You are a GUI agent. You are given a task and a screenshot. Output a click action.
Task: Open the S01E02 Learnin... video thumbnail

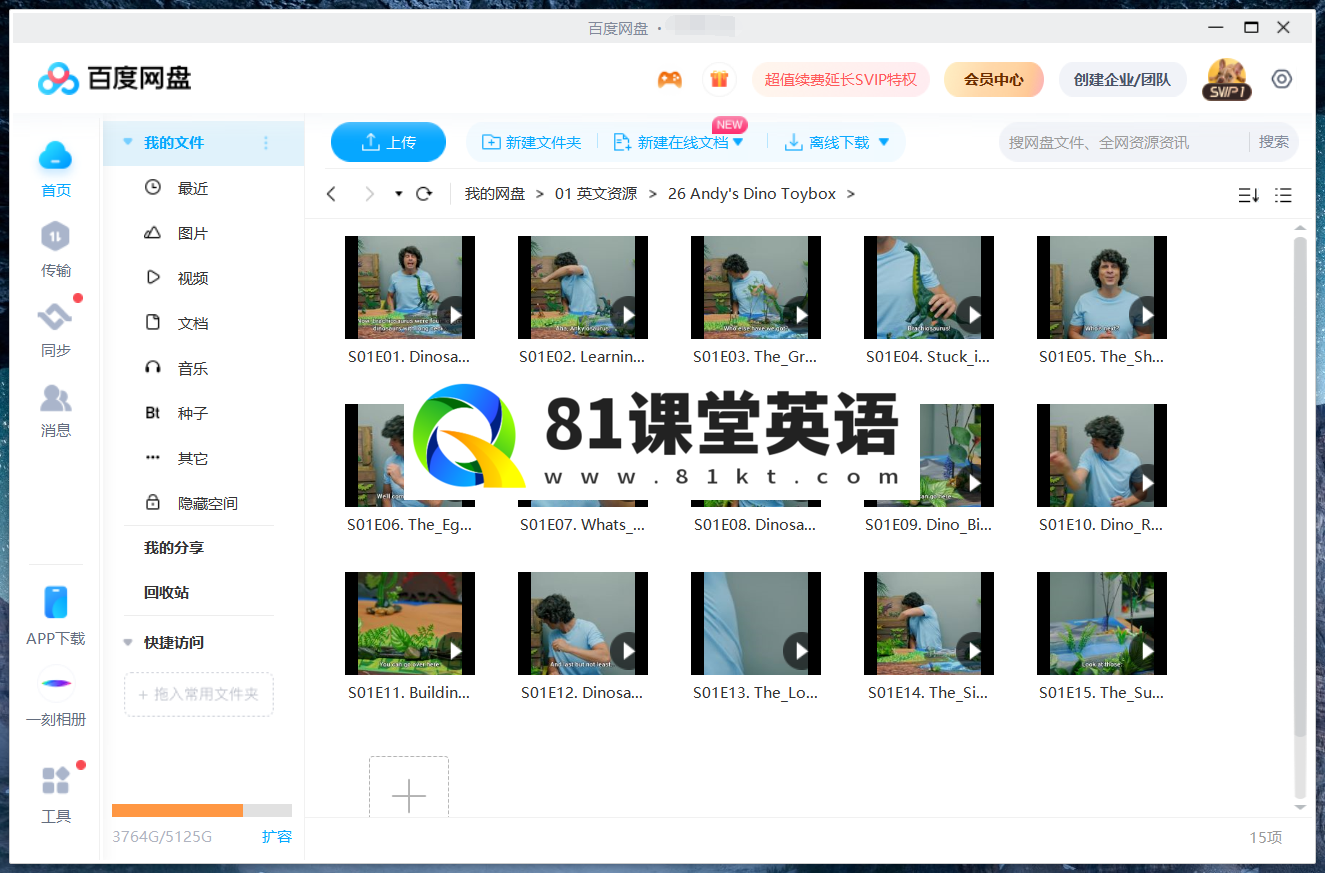click(583, 288)
